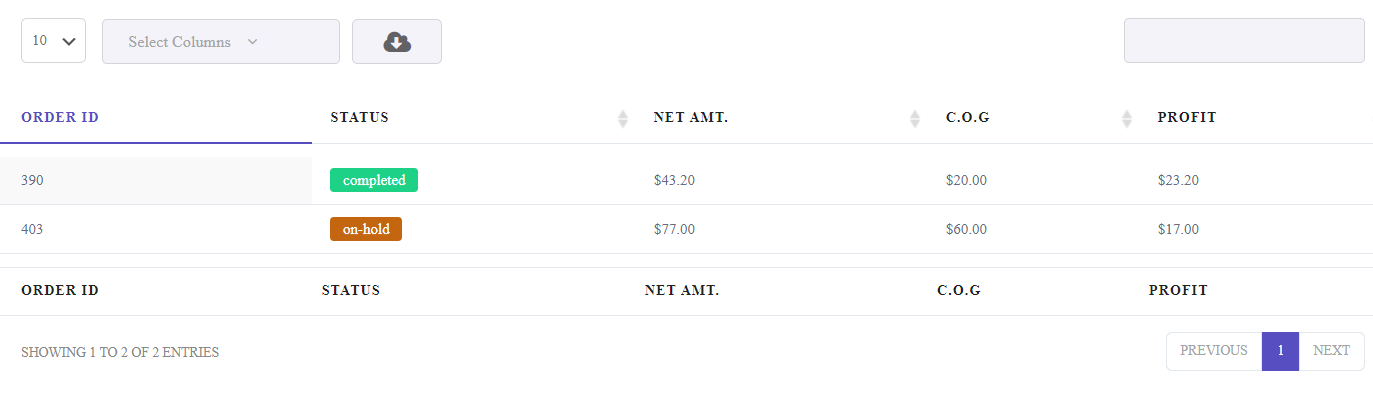
Task: Click the Next pagination button
Action: [1331, 351]
